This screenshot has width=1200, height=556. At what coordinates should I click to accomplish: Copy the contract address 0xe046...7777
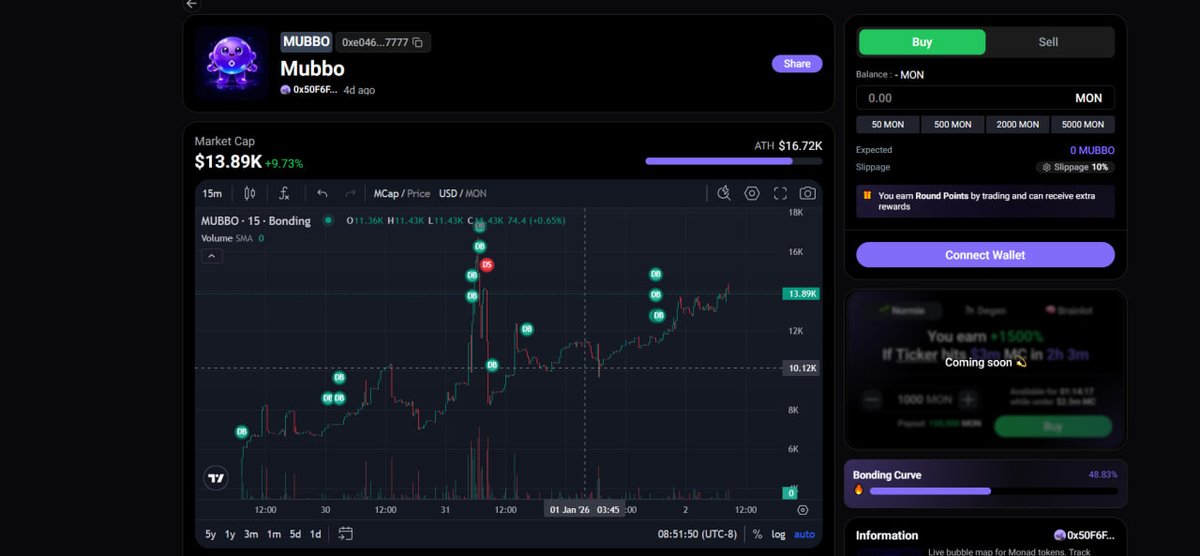pos(417,42)
